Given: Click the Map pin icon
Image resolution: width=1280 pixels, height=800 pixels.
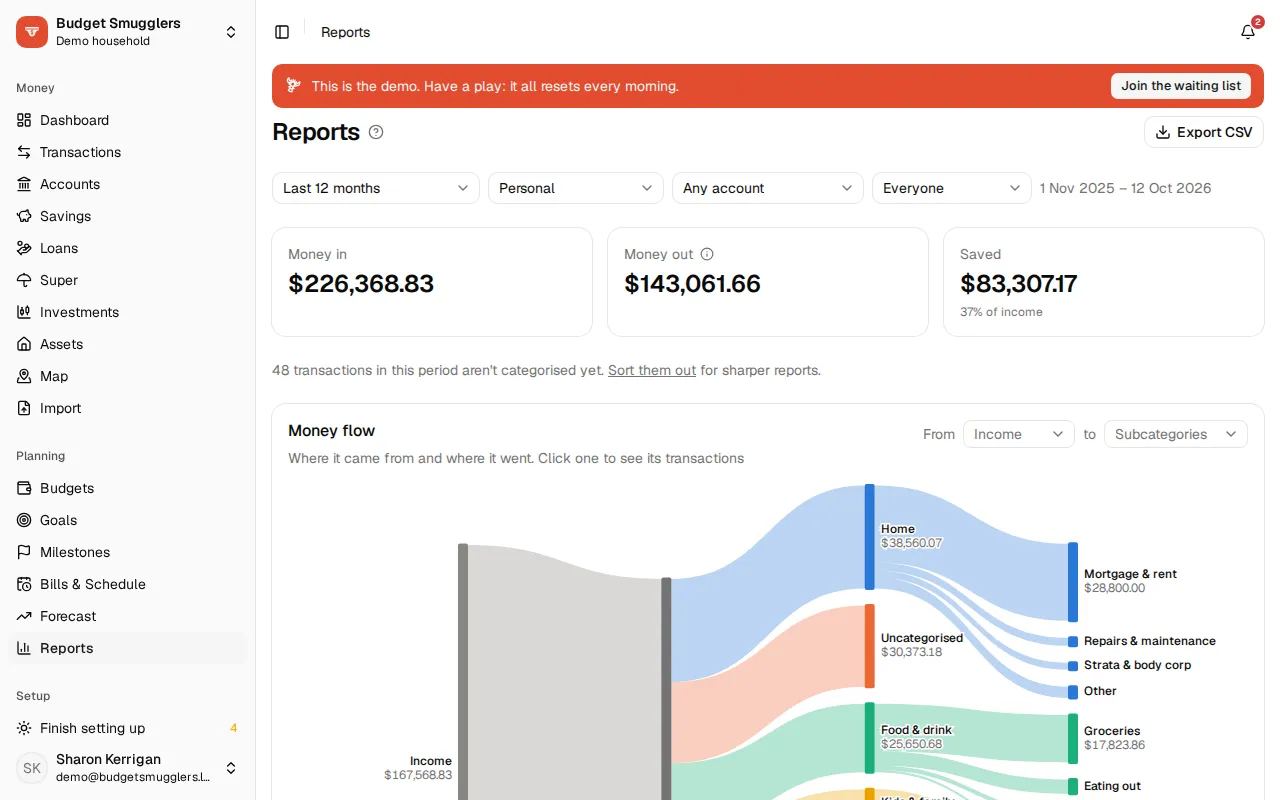Looking at the screenshot, I should [24, 376].
